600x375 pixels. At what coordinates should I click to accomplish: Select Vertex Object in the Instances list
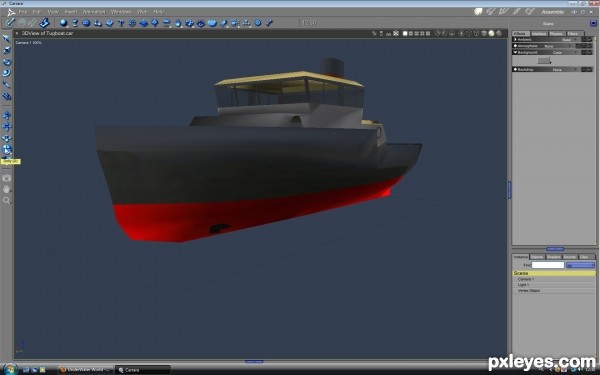[554, 290]
